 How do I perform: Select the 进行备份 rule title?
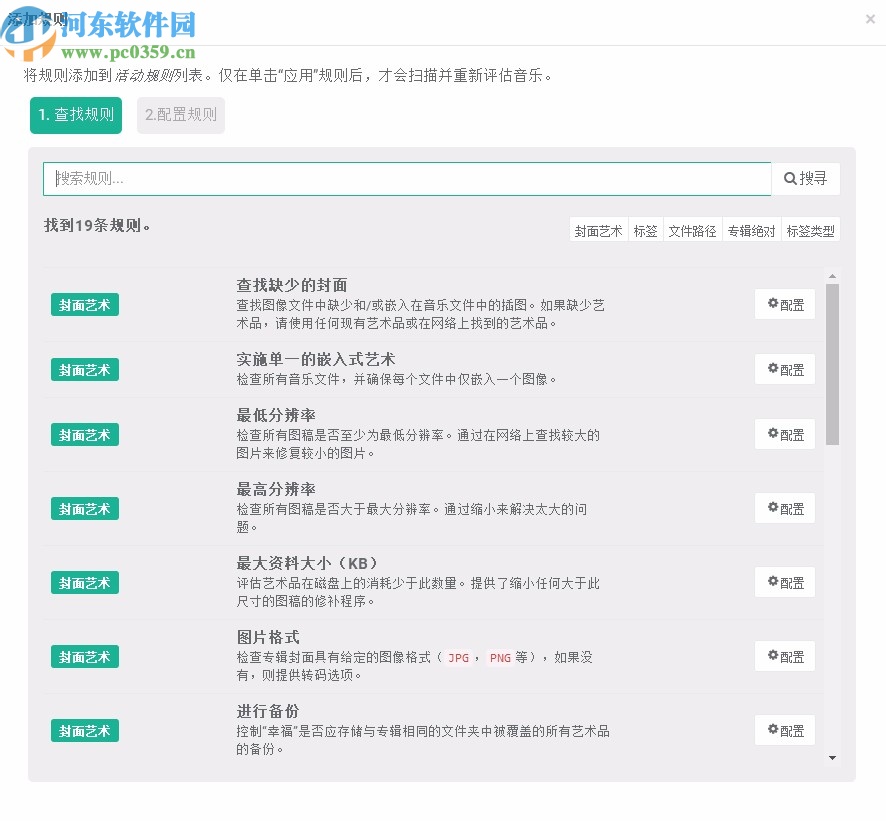tap(268, 711)
